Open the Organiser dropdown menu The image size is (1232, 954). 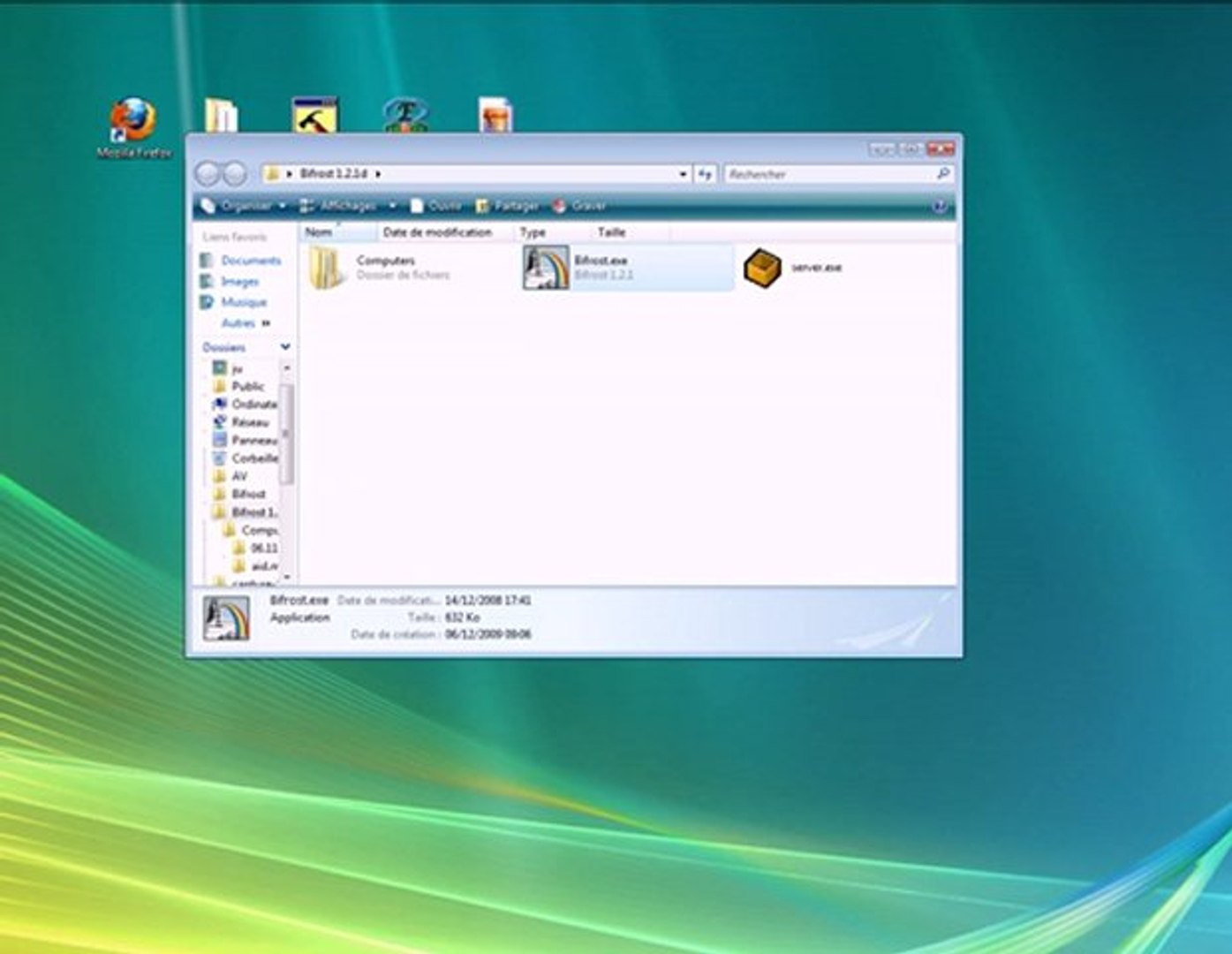(244, 206)
